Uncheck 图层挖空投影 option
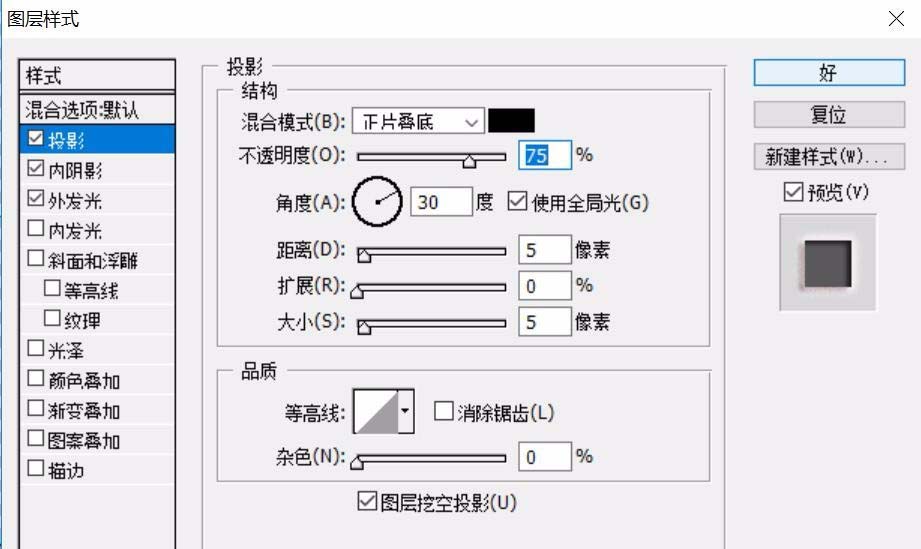Viewport: 921px width, 549px height. click(366, 502)
